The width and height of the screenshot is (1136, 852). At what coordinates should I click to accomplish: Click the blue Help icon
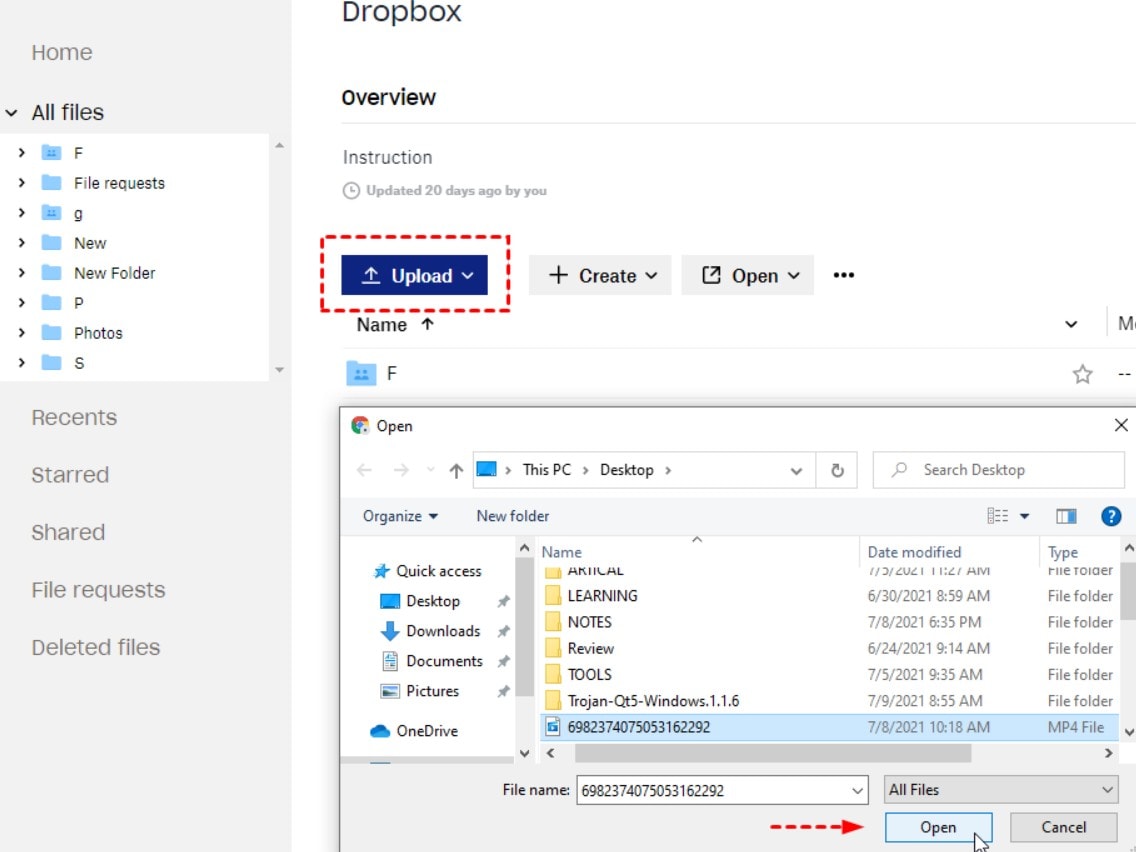click(x=1111, y=516)
